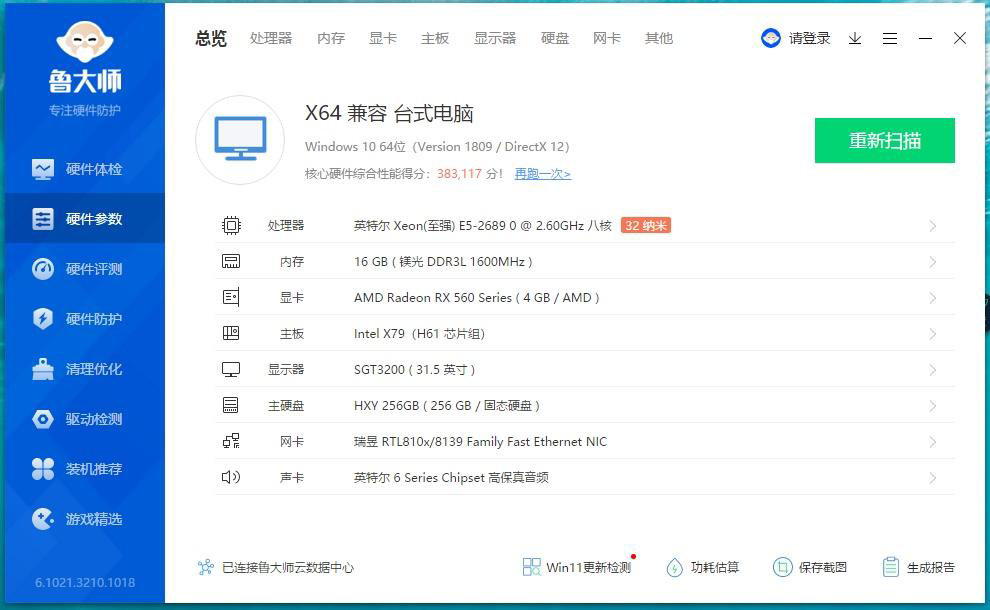
Task: Click the 显卡 graphics card icon
Action: (x=231, y=297)
